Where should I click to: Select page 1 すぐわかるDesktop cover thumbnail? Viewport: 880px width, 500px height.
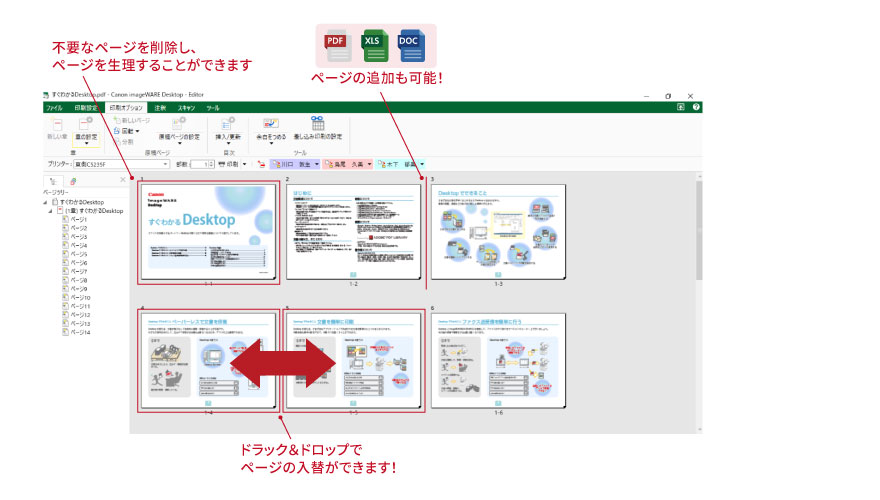208,232
